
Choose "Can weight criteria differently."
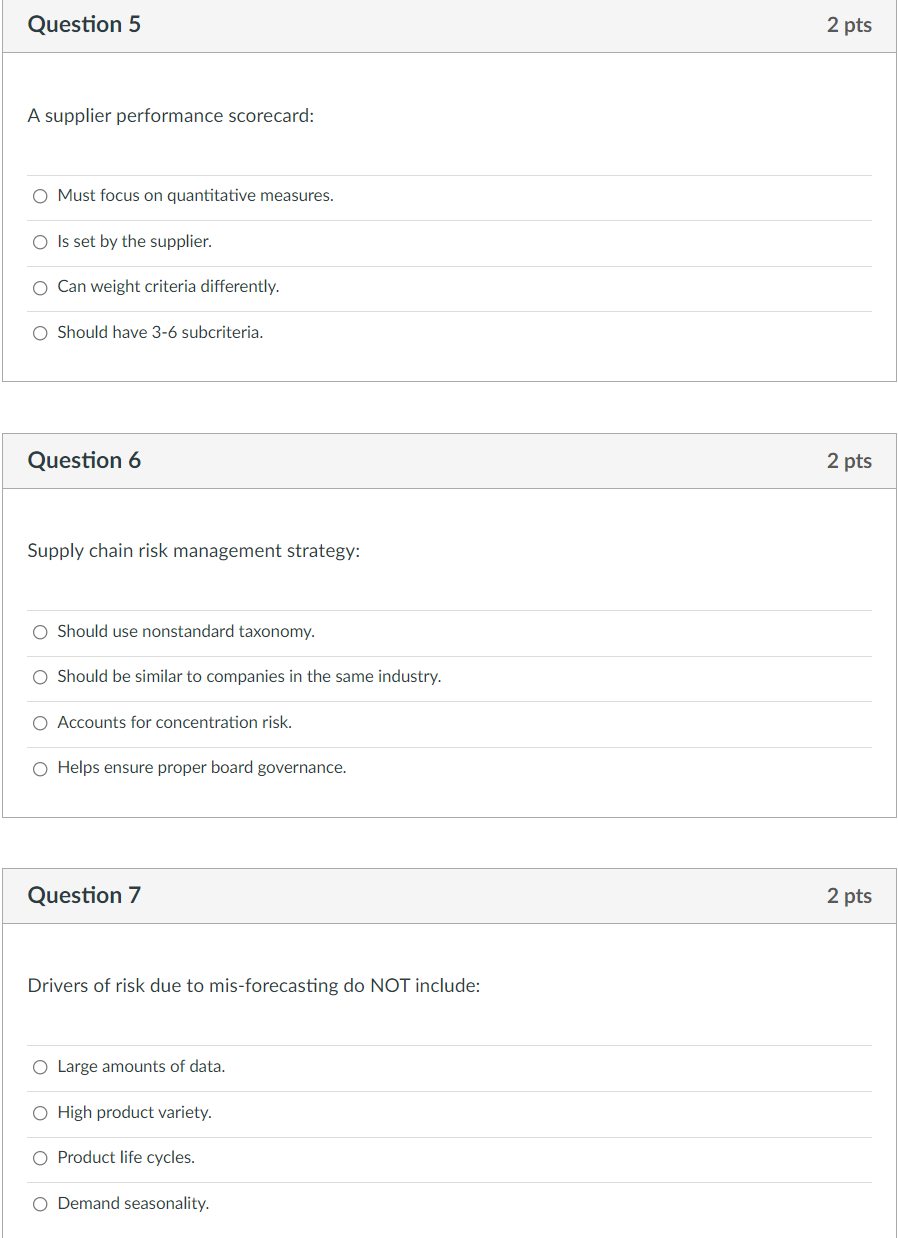pos(40,287)
